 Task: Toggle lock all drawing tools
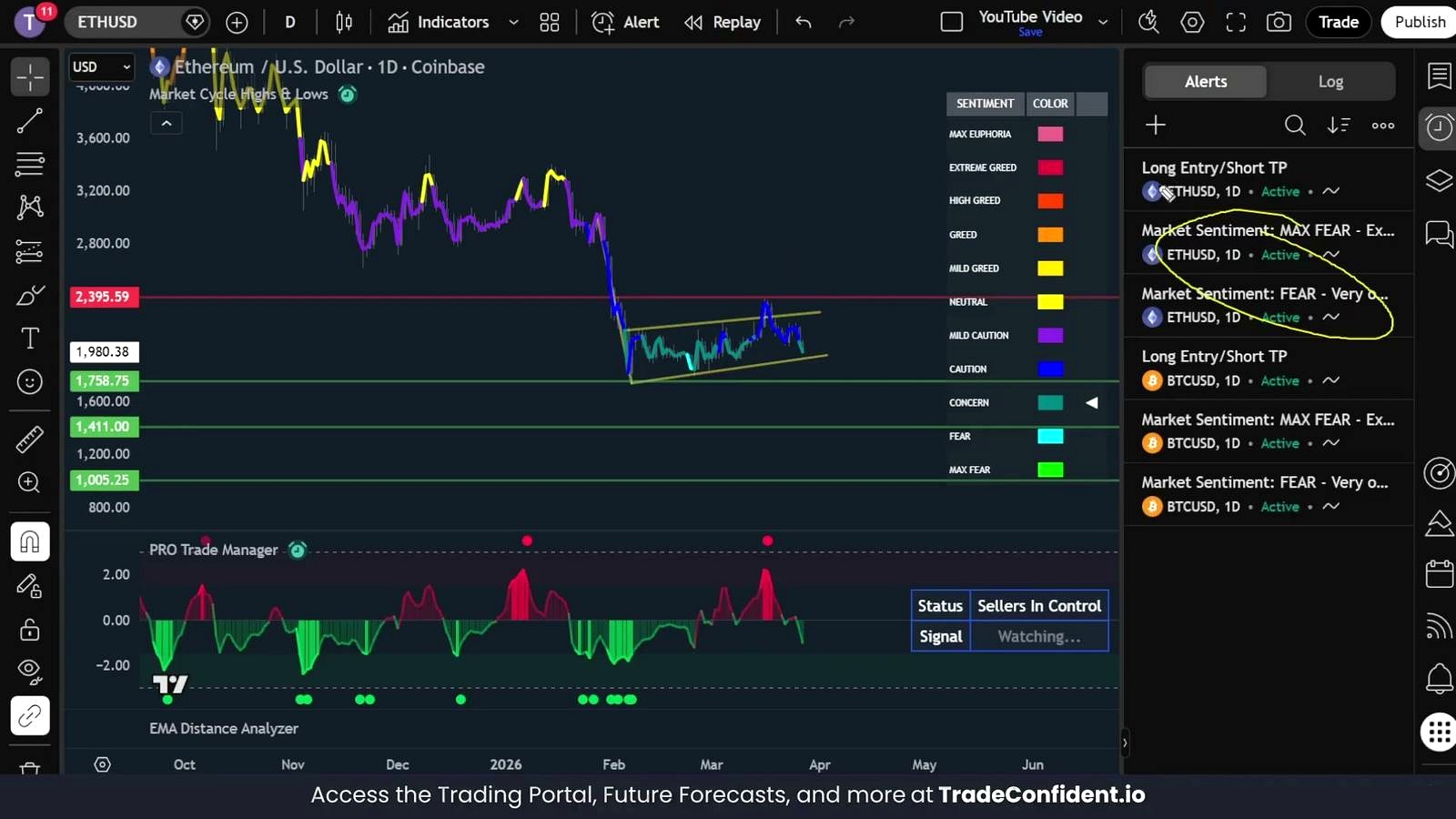click(x=30, y=629)
